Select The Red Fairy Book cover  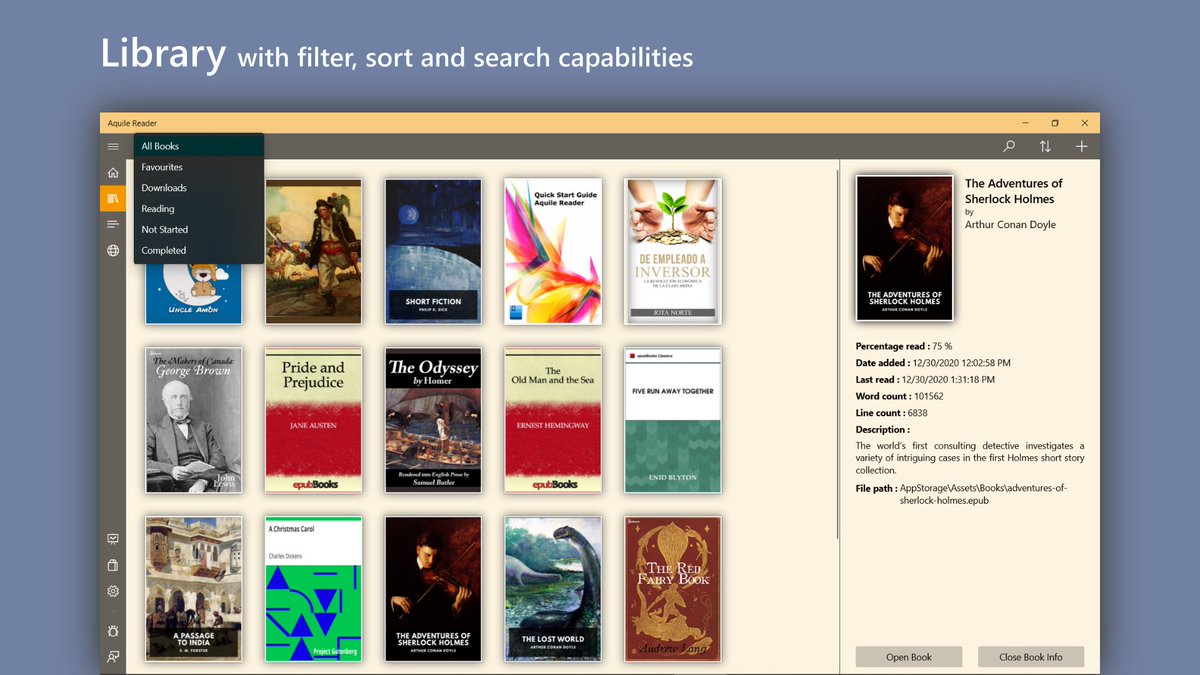[x=674, y=589]
